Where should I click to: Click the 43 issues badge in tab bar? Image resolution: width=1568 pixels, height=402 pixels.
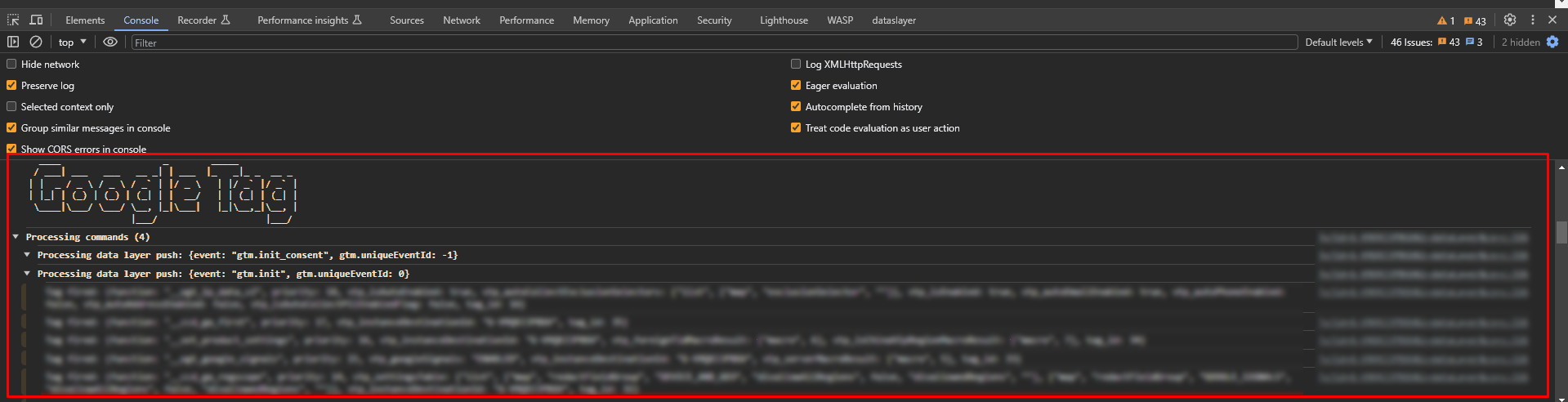pos(1475,20)
